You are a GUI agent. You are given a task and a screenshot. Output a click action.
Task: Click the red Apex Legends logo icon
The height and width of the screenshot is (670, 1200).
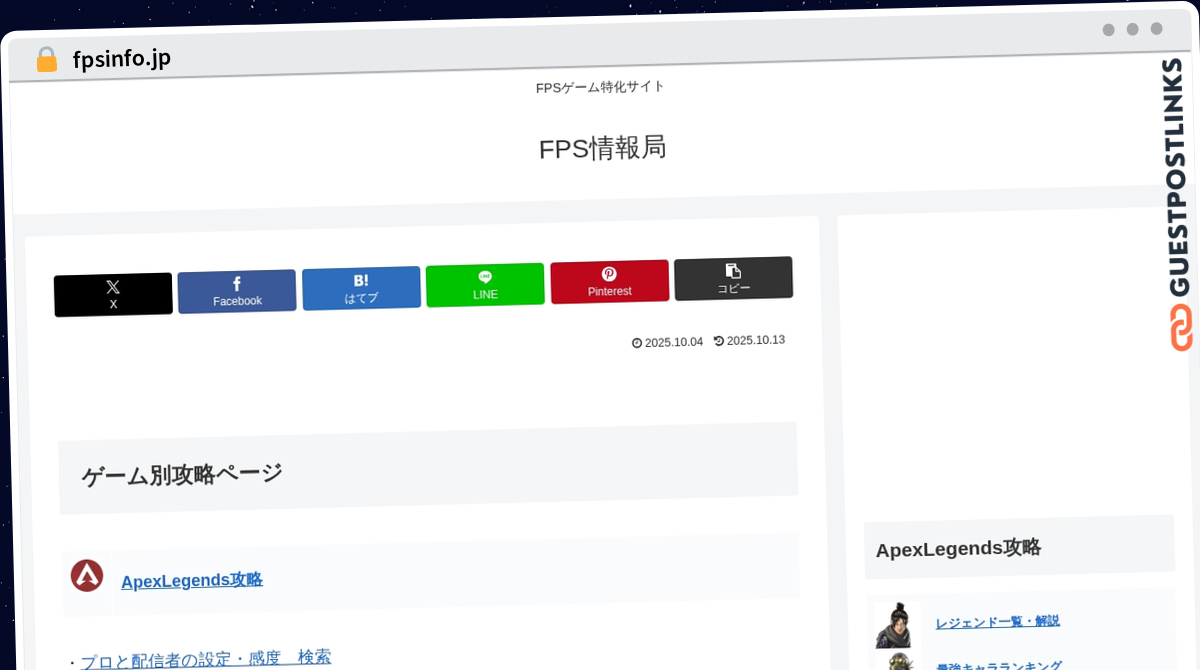tap(87, 576)
